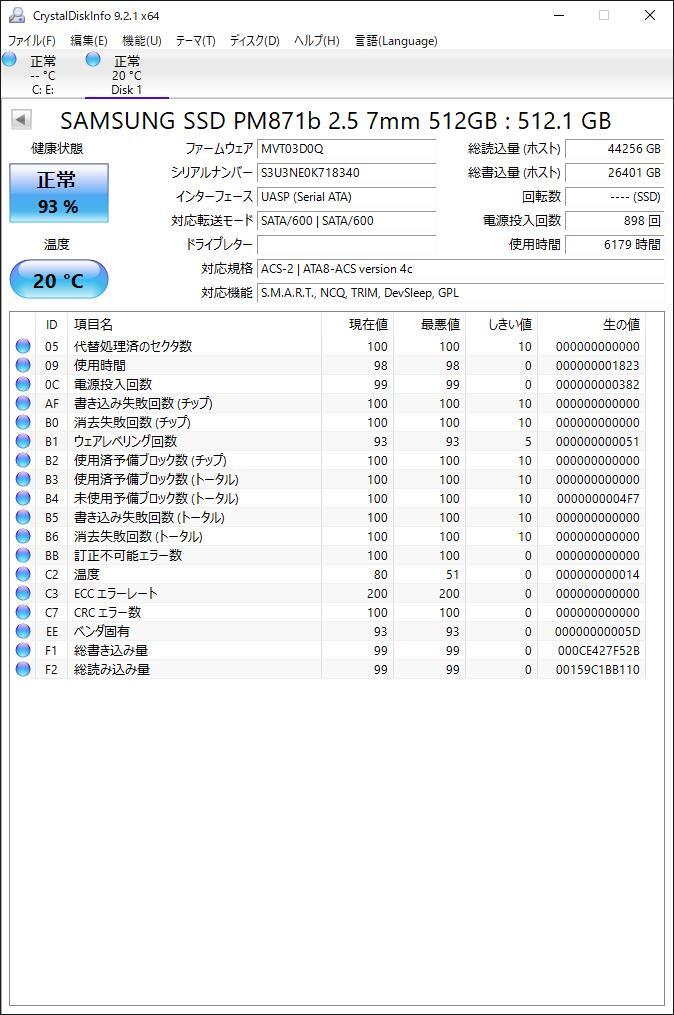Open the テーマ(T) menu

[196, 41]
